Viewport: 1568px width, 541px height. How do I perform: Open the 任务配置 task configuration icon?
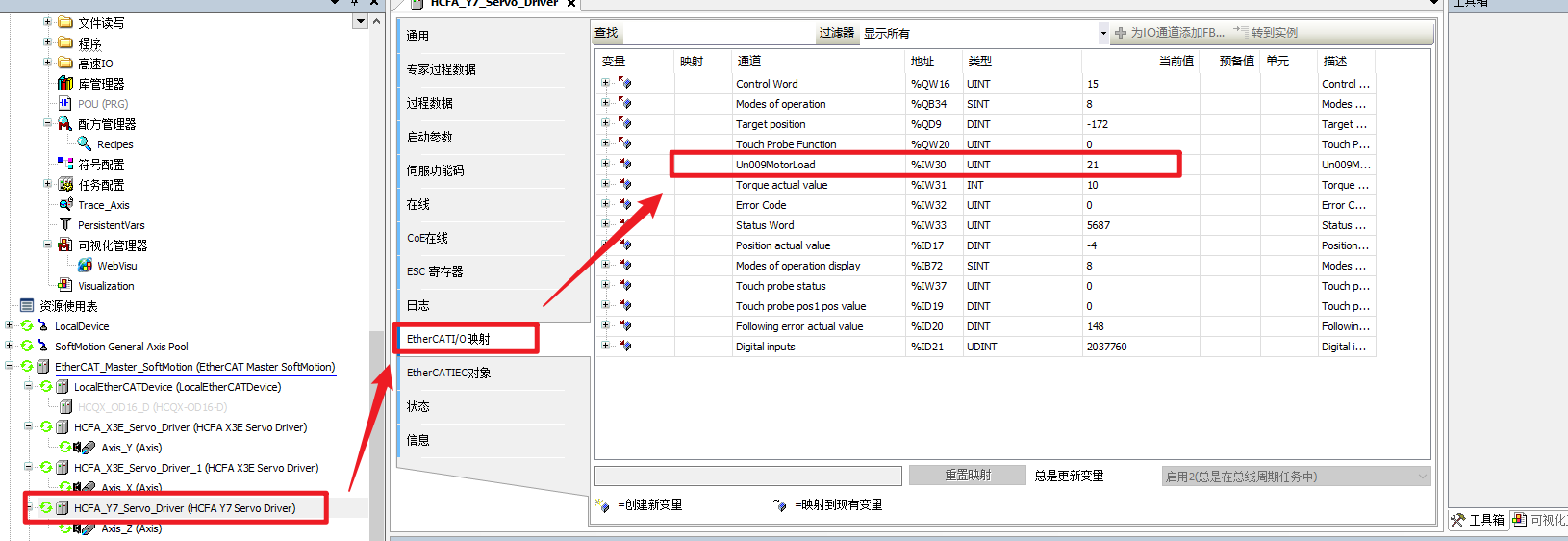(65, 185)
